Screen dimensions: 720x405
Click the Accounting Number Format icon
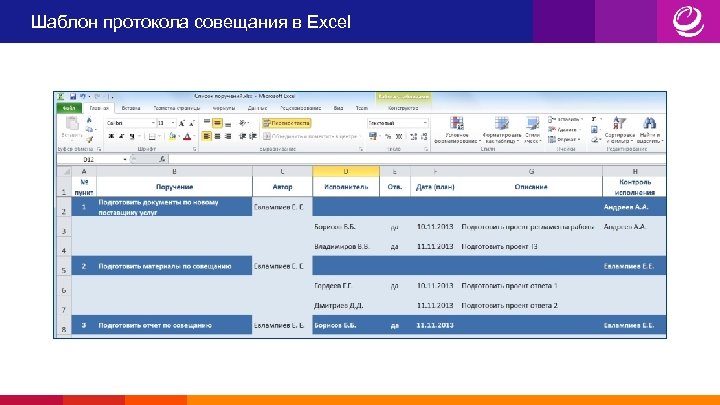373,136
